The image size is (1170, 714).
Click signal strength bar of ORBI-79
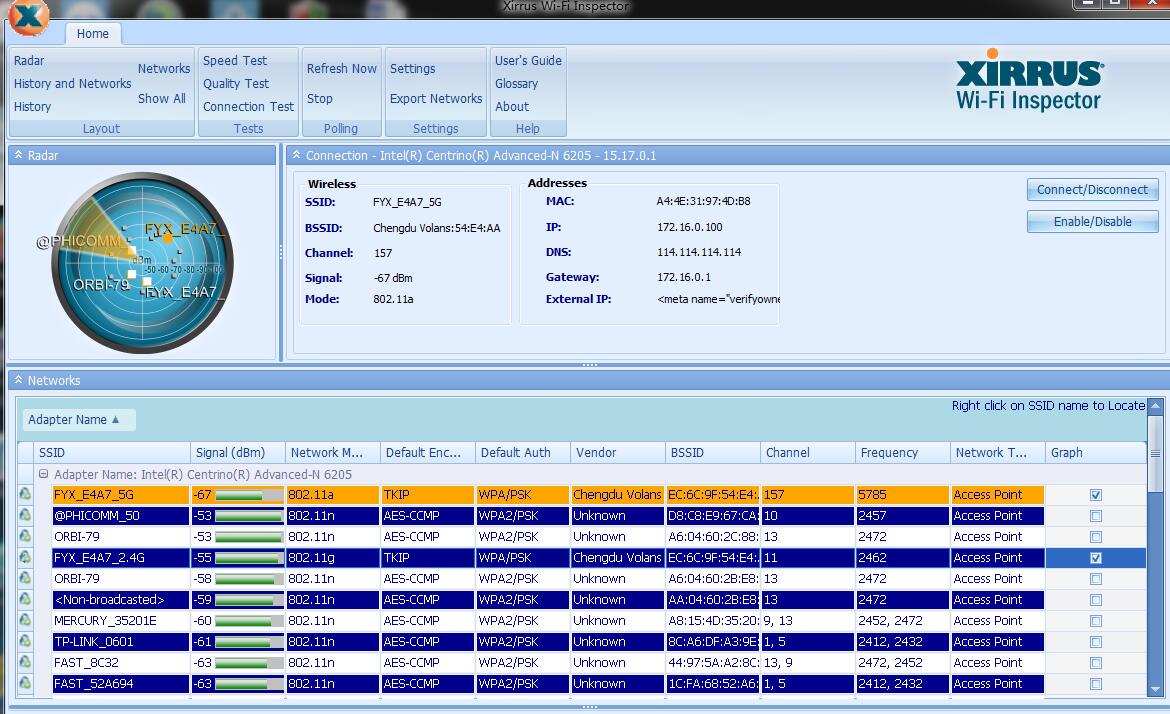[x=249, y=537]
